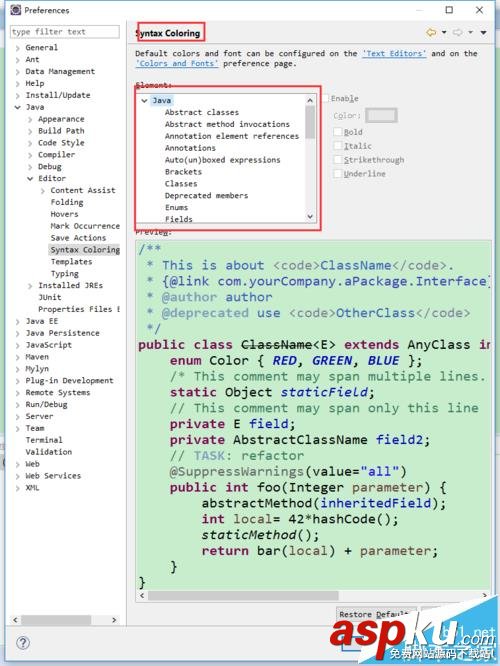Select Folding preference page

[x=67, y=202]
